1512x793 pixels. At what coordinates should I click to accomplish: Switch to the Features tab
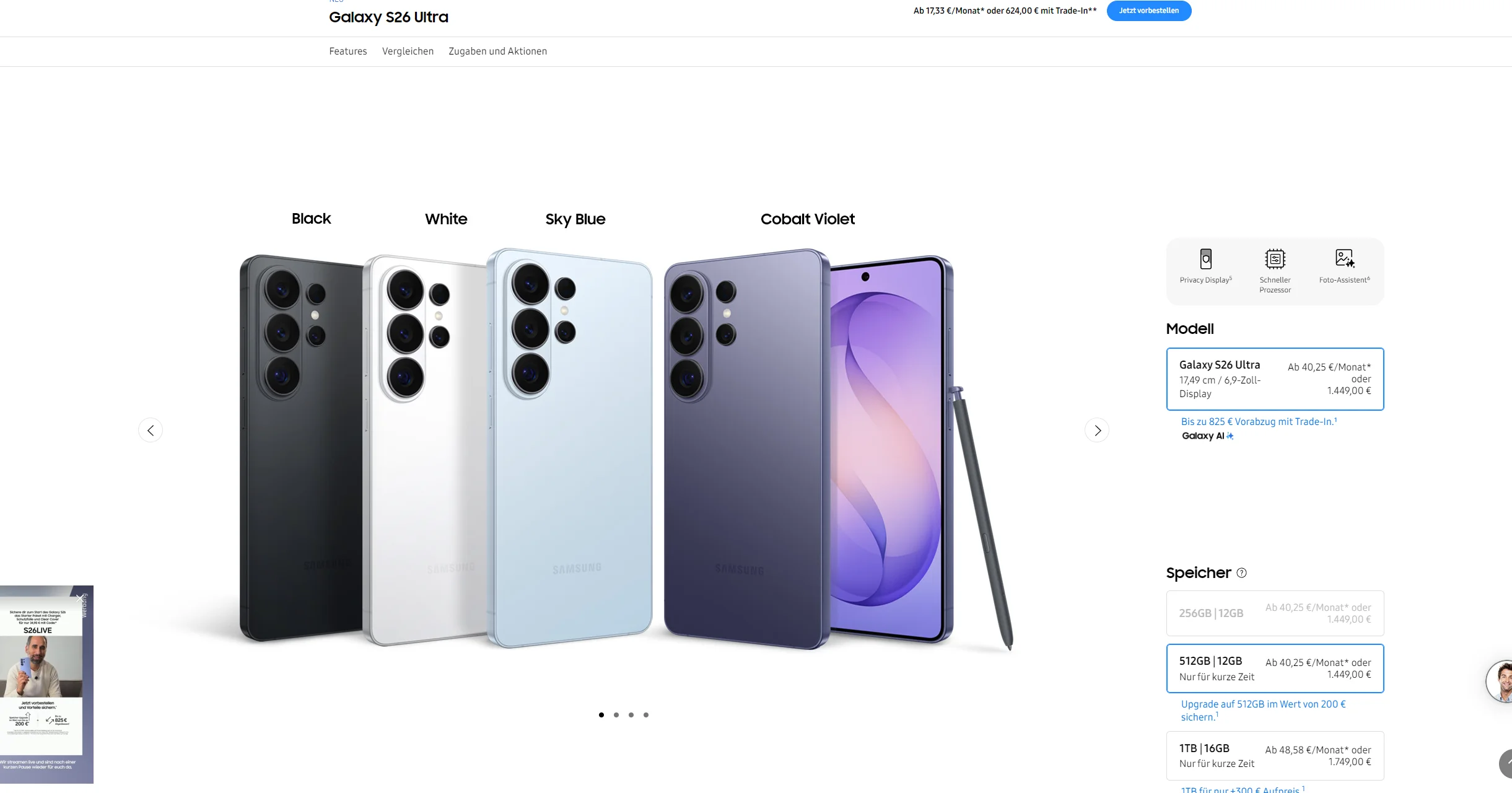pos(348,51)
